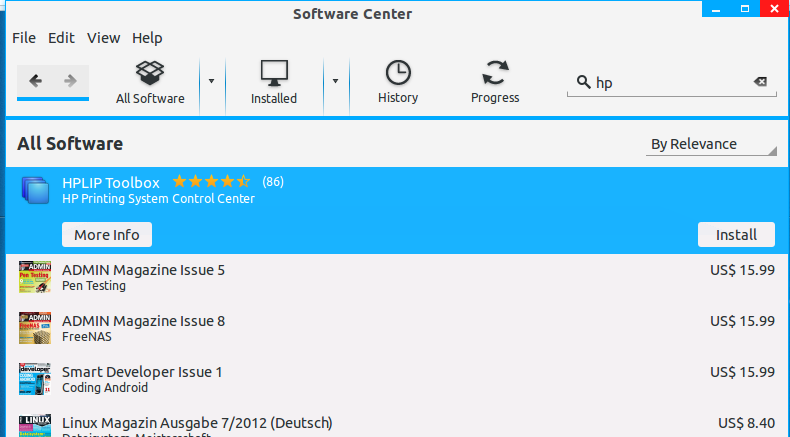Go forward with the right arrow button
Screen dimensions: 790x437
pos(71,81)
